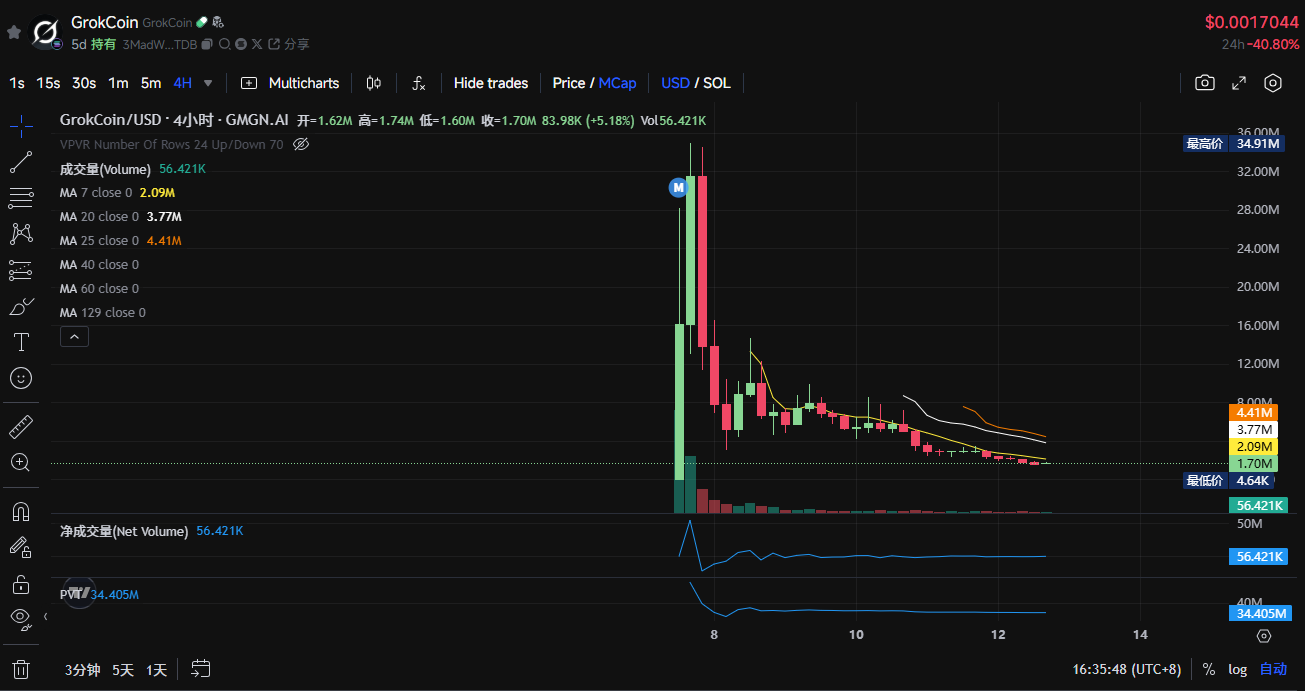Open the green pill pump icon beside GrokCoin
This screenshot has width=1305, height=691.
coord(201,22)
